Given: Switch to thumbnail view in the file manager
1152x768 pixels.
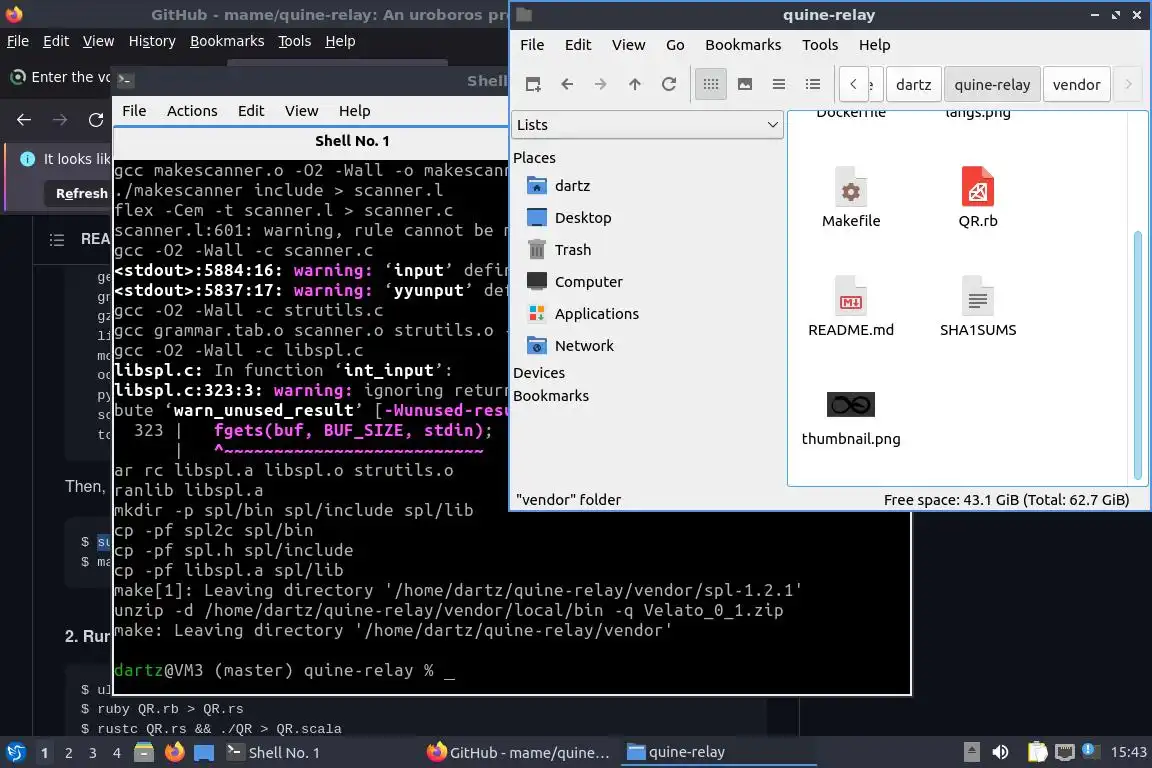Looking at the screenshot, I should (x=744, y=85).
